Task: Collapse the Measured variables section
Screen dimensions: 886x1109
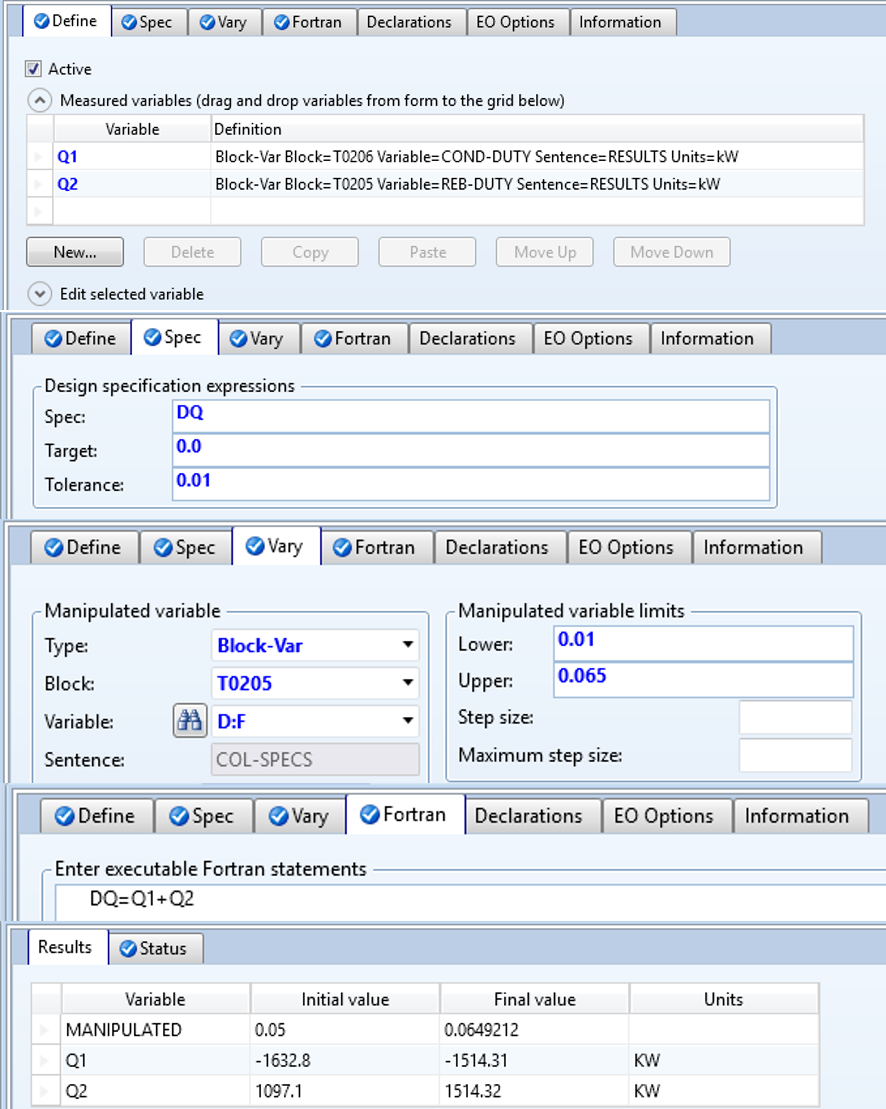Action: click(40, 100)
